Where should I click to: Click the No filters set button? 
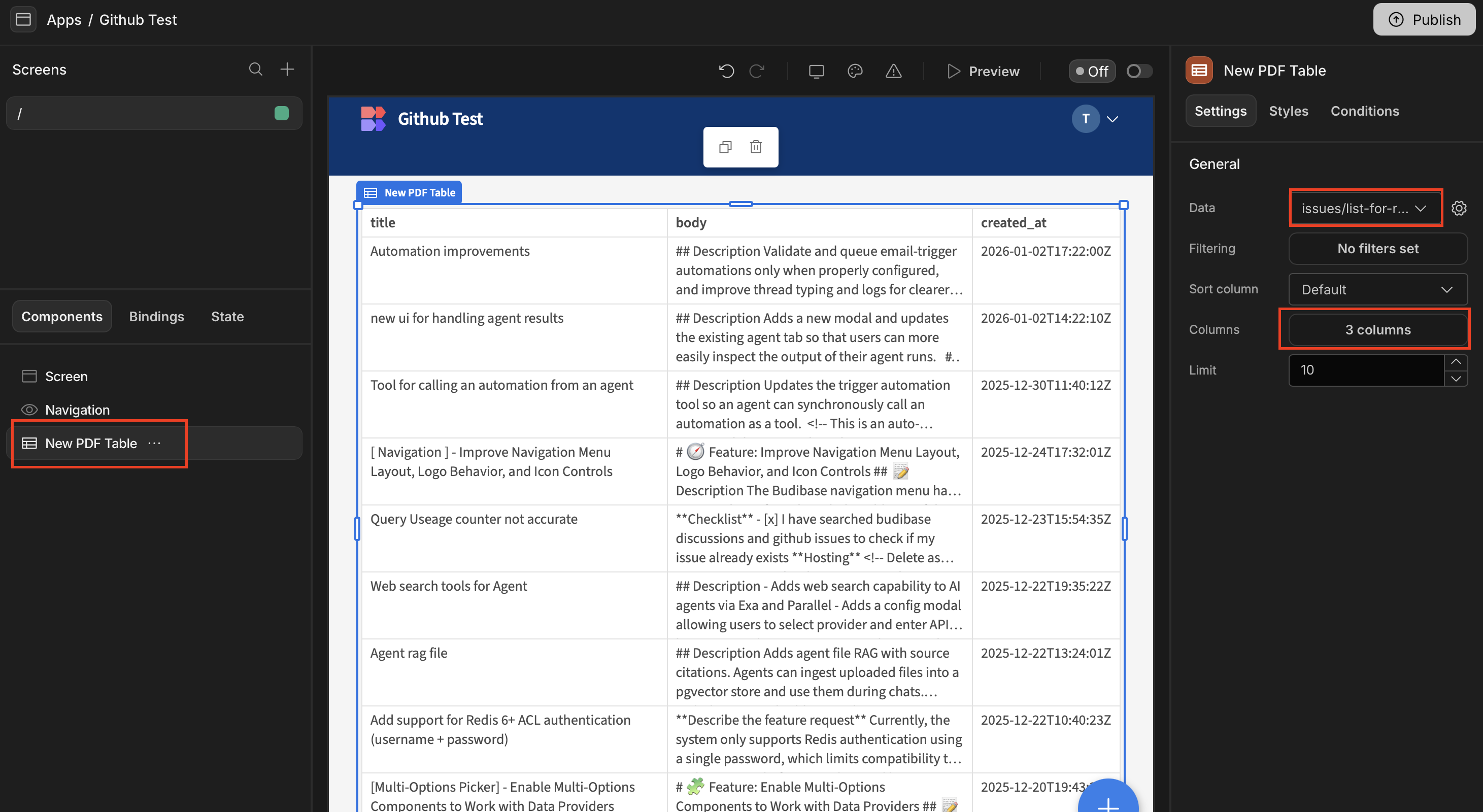coord(1377,249)
